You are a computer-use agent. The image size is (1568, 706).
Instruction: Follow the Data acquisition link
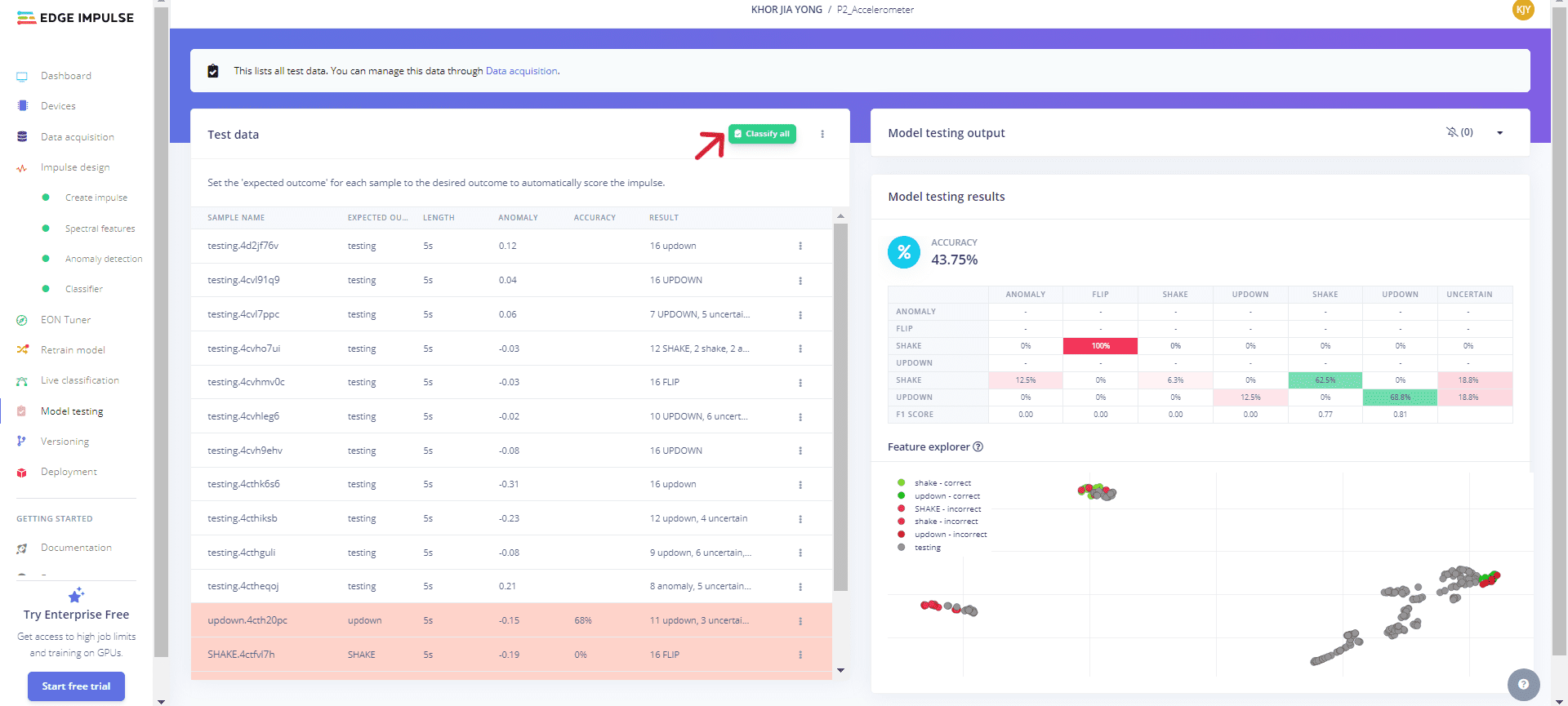click(521, 71)
